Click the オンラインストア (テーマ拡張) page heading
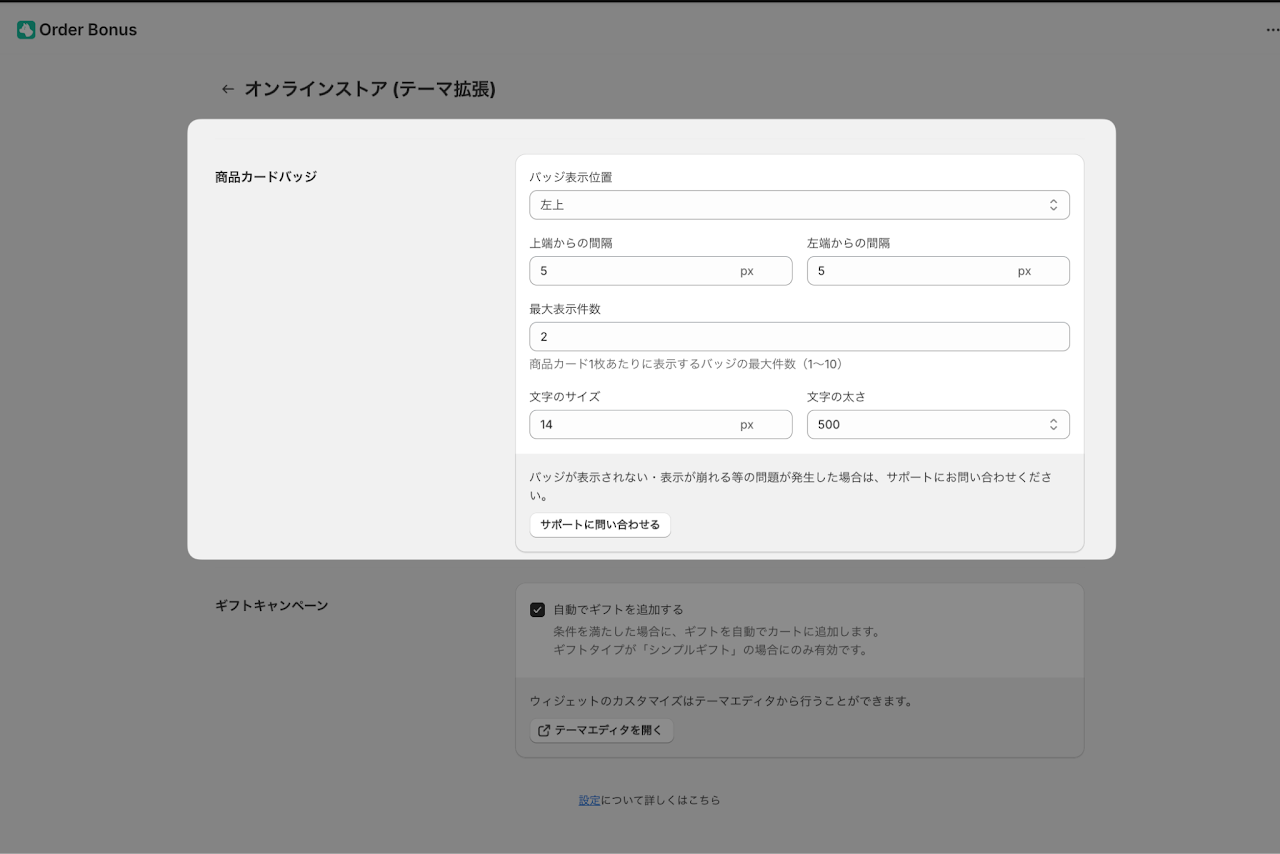This screenshot has height=854, width=1280. (370, 89)
